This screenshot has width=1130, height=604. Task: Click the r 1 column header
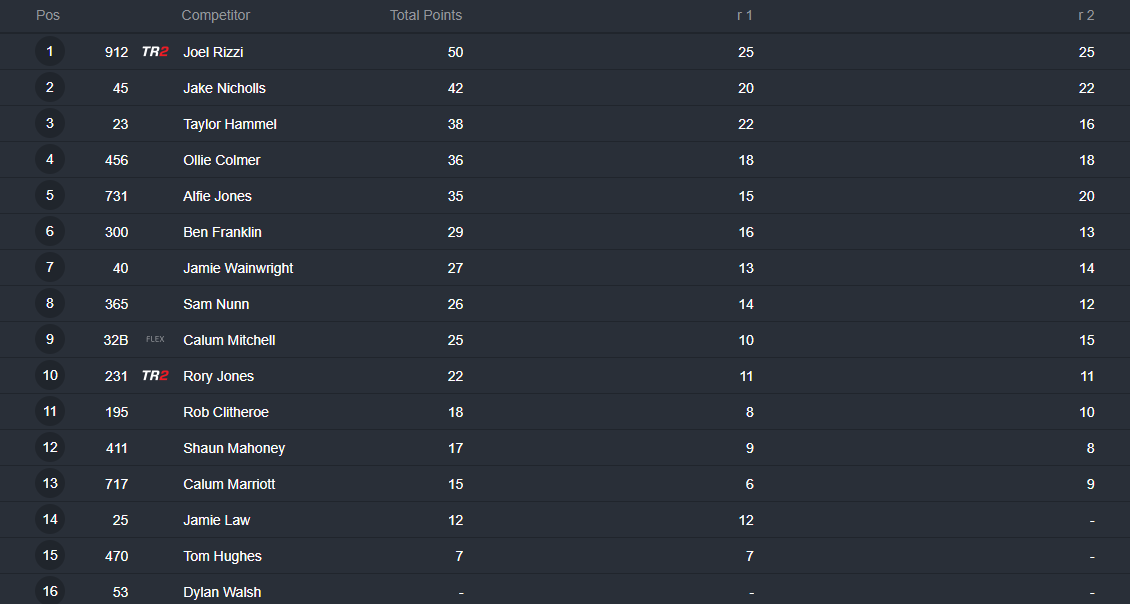[744, 15]
